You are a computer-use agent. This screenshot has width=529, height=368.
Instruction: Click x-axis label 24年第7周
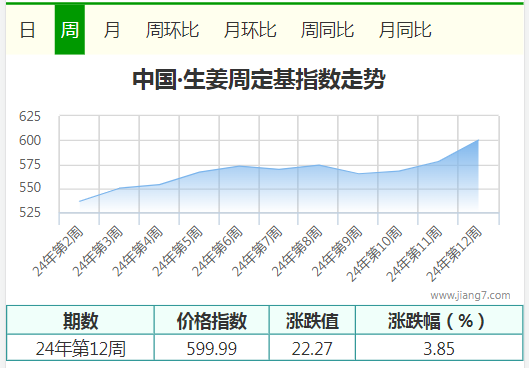click(x=257, y=252)
